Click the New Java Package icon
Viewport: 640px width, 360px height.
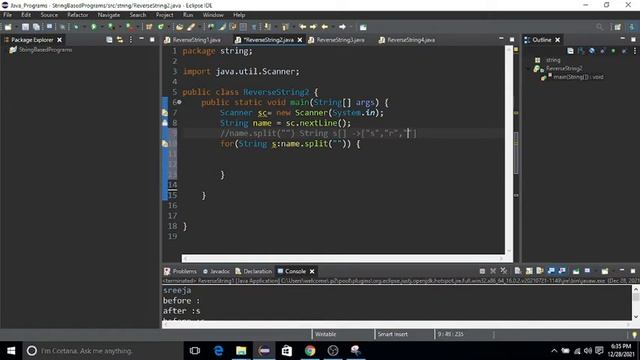coord(149,27)
